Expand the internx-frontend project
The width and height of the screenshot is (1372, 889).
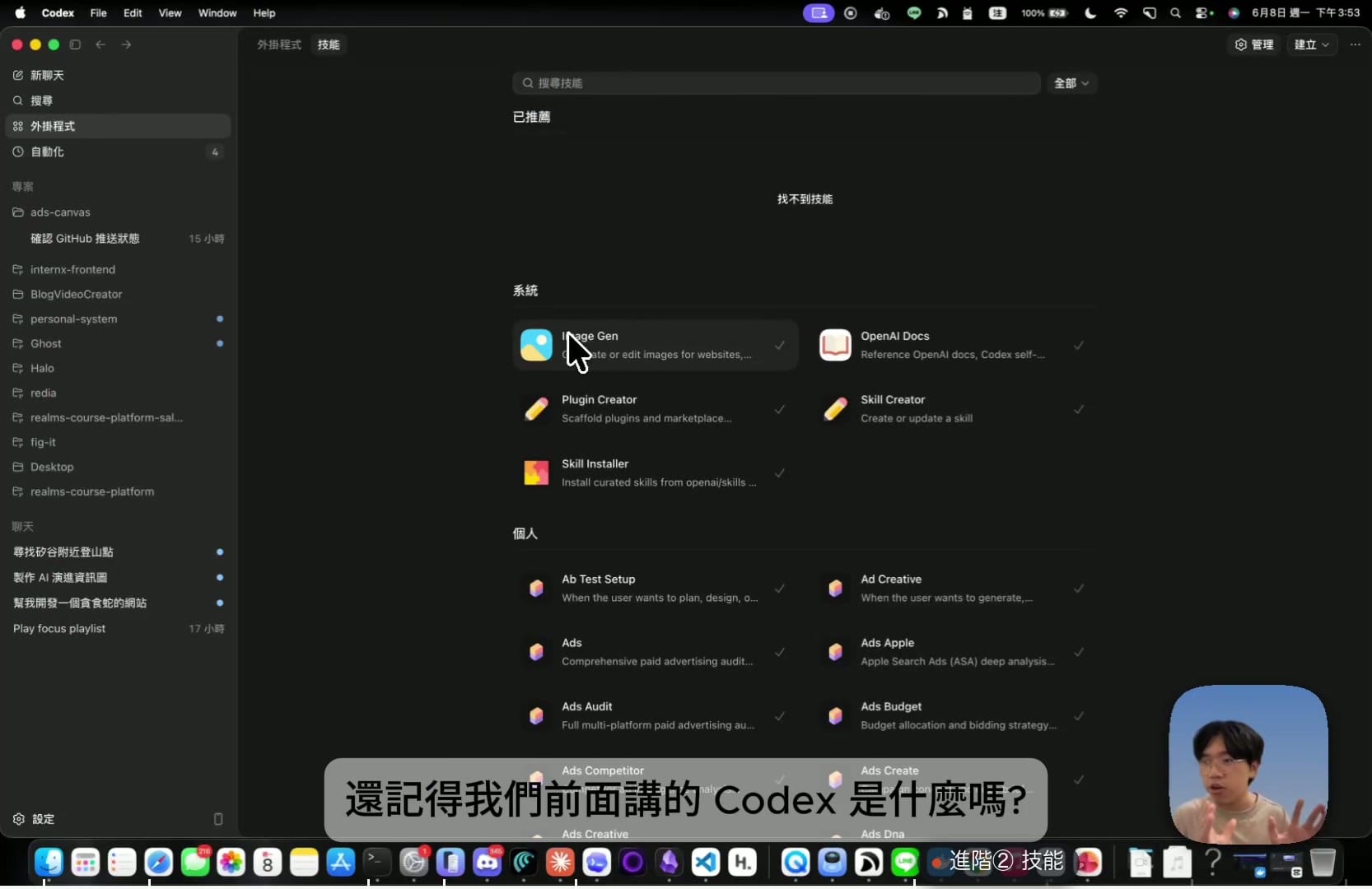(x=118, y=269)
